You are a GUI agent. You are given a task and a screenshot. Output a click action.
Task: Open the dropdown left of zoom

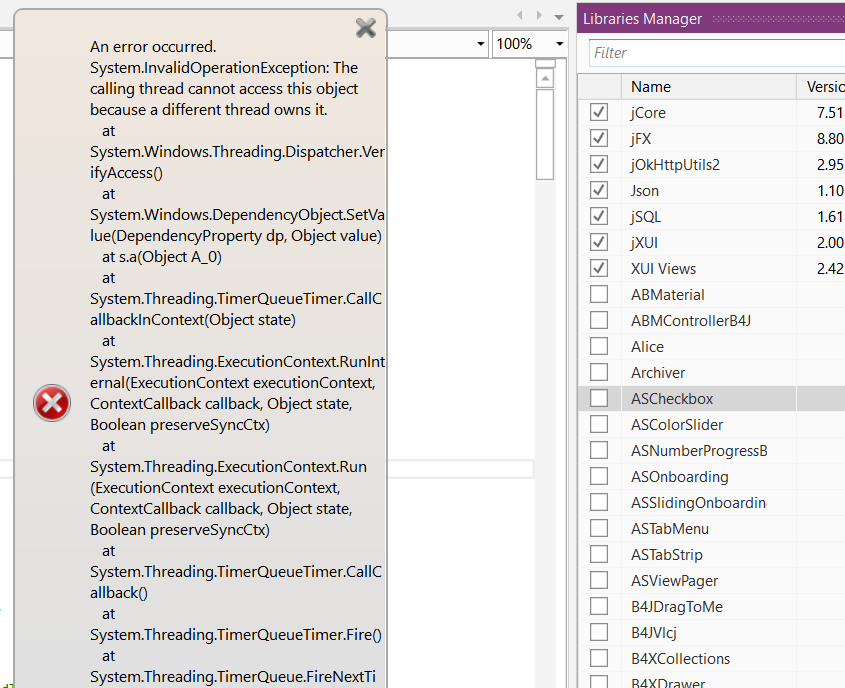coord(481,44)
